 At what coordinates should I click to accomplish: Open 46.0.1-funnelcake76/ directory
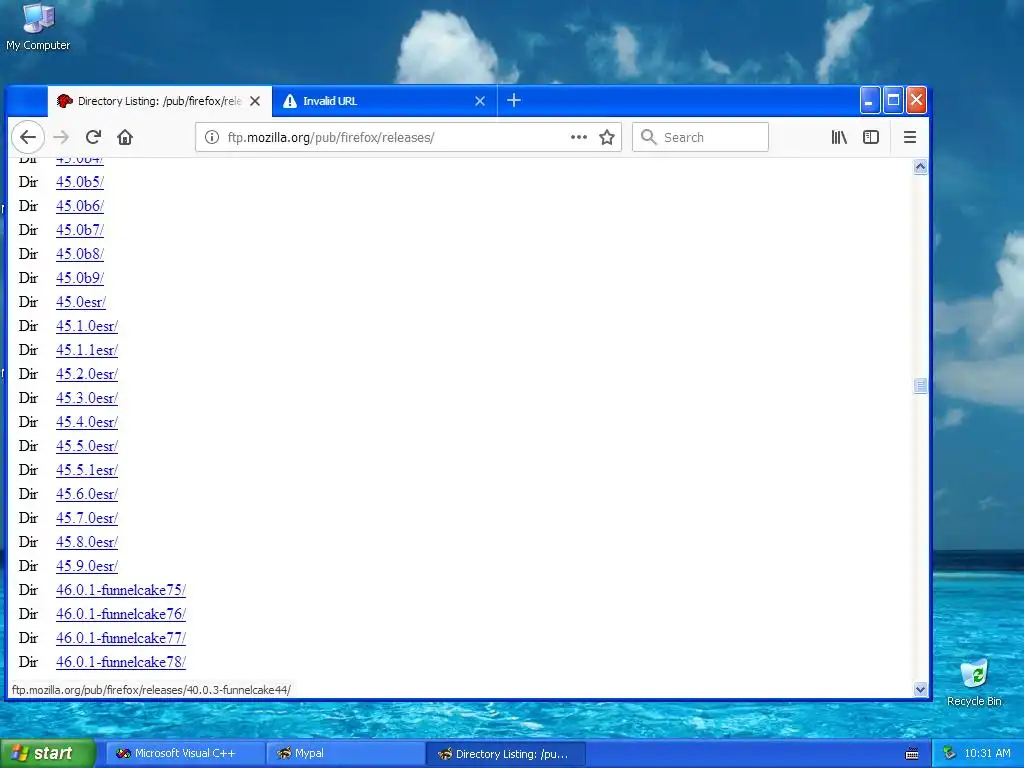point(121,614)
